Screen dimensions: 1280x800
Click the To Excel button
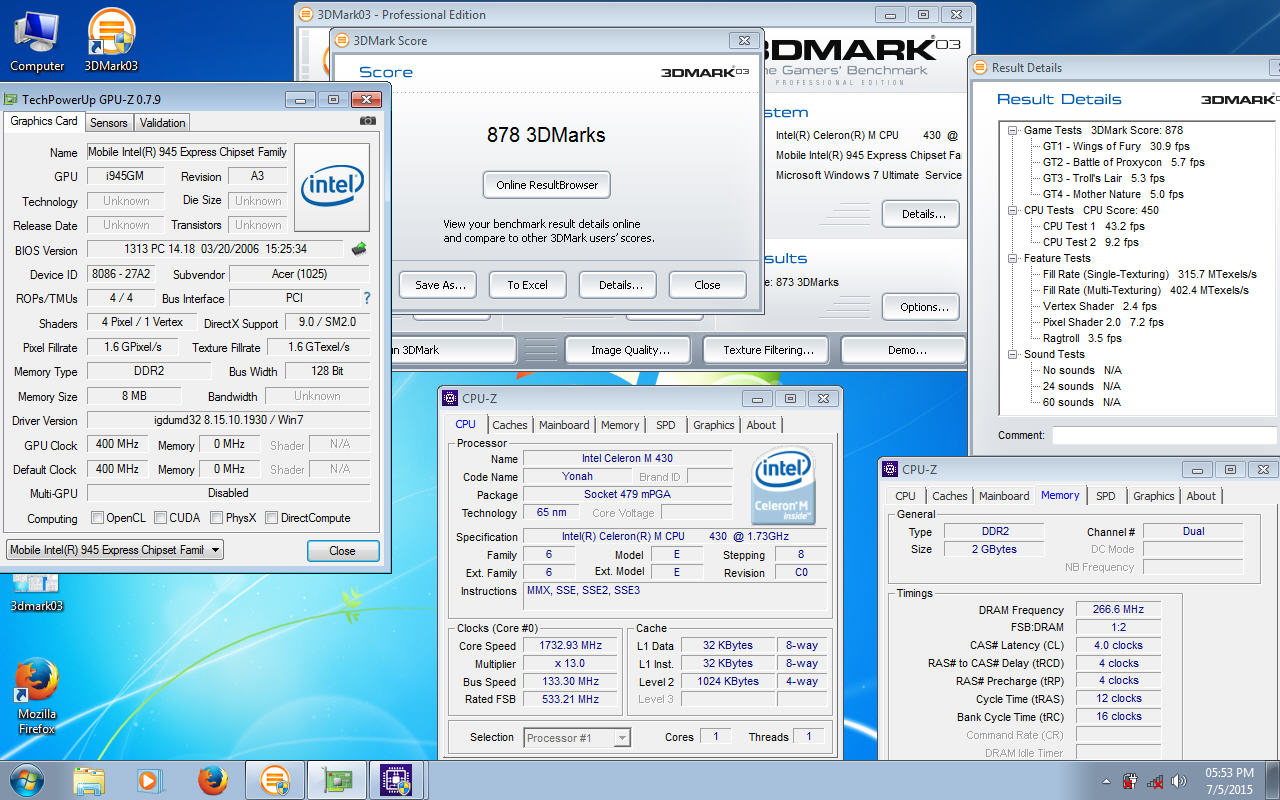tap(527, 285)
